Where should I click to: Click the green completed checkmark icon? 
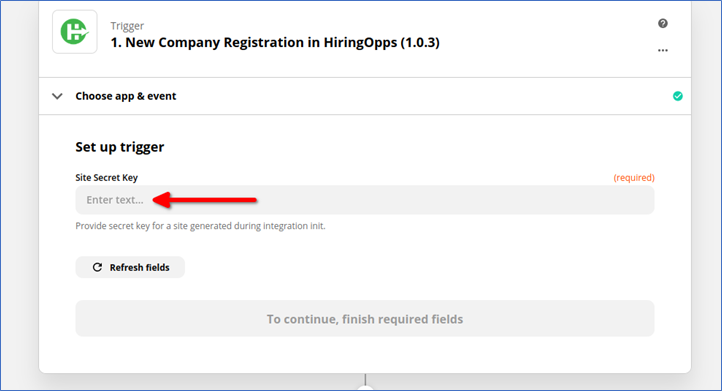tap(677, 96)
